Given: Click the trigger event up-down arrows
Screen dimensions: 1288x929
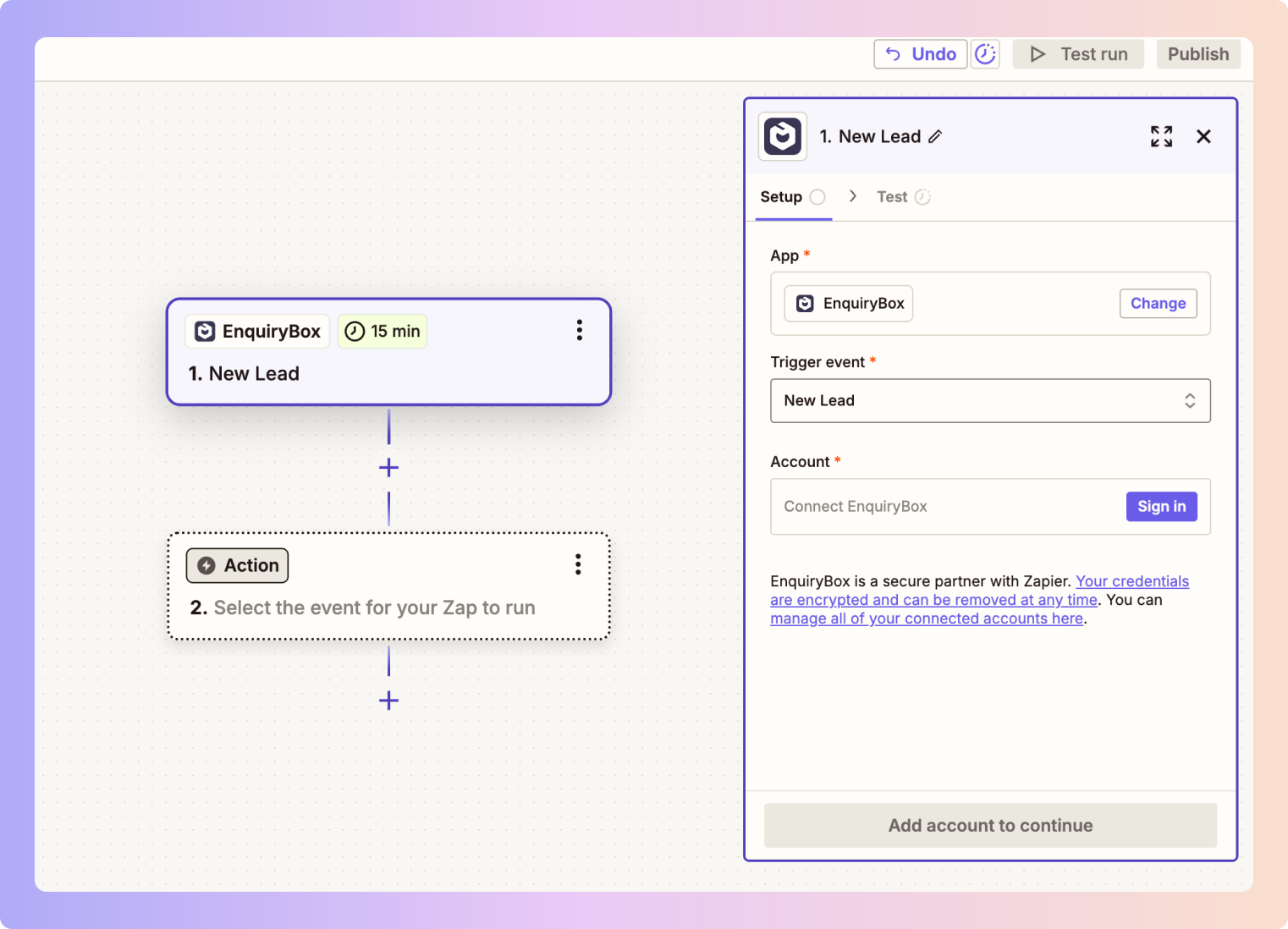Looking at the screenshot, I should pyautogui.click(x=1190, y=401).
